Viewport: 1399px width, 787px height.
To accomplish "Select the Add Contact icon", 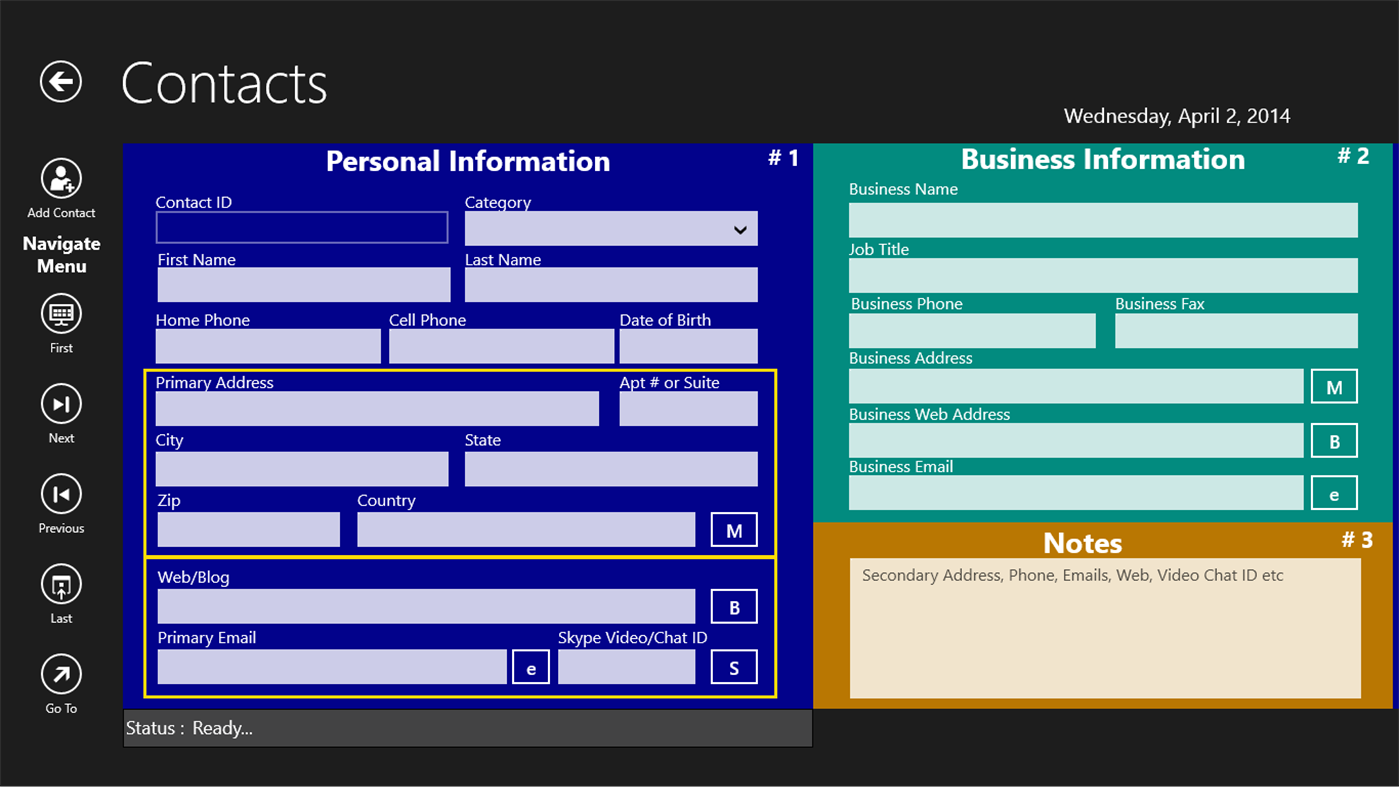I will [60, 180].
